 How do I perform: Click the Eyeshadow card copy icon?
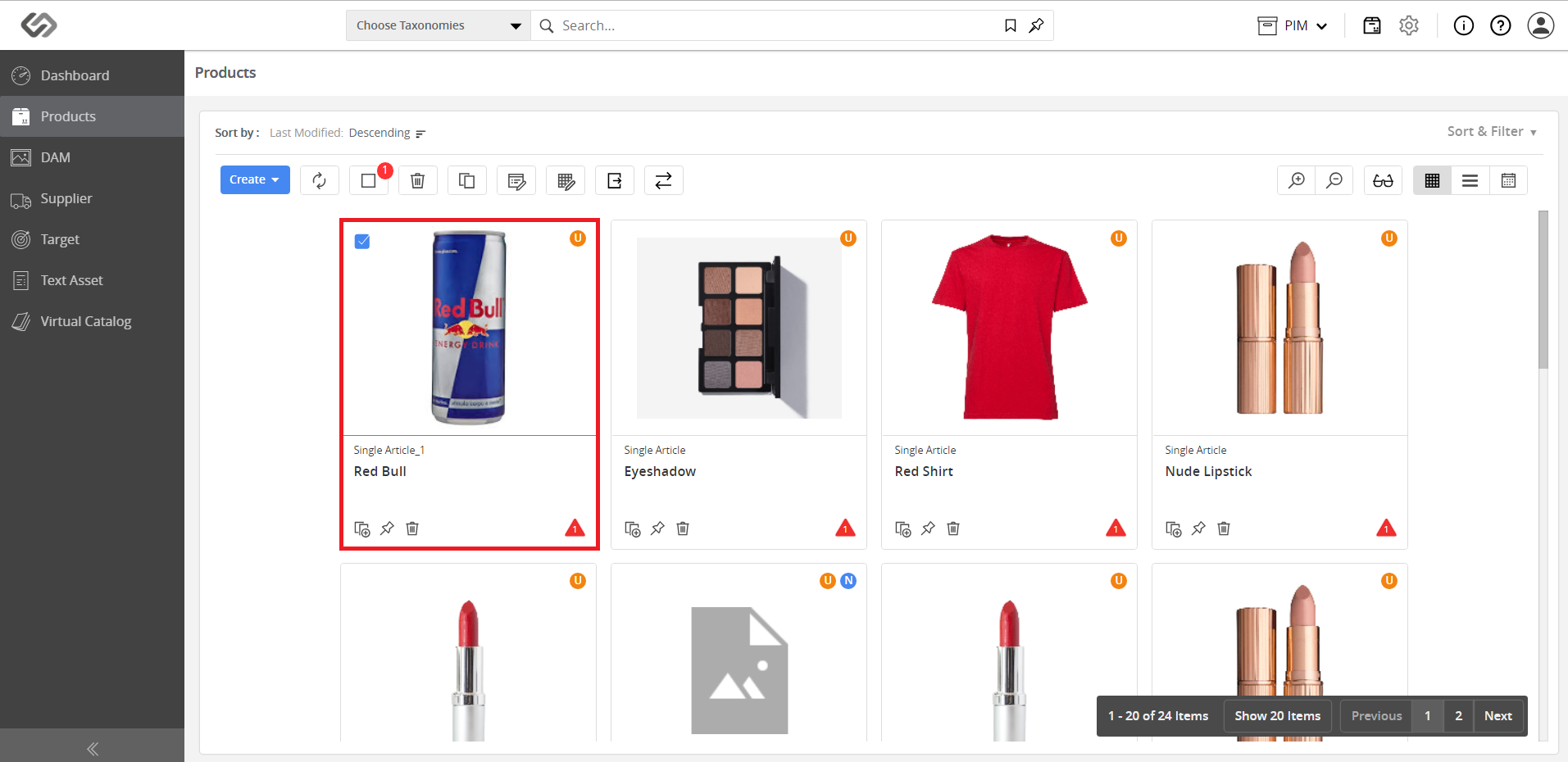click(633, 528)
